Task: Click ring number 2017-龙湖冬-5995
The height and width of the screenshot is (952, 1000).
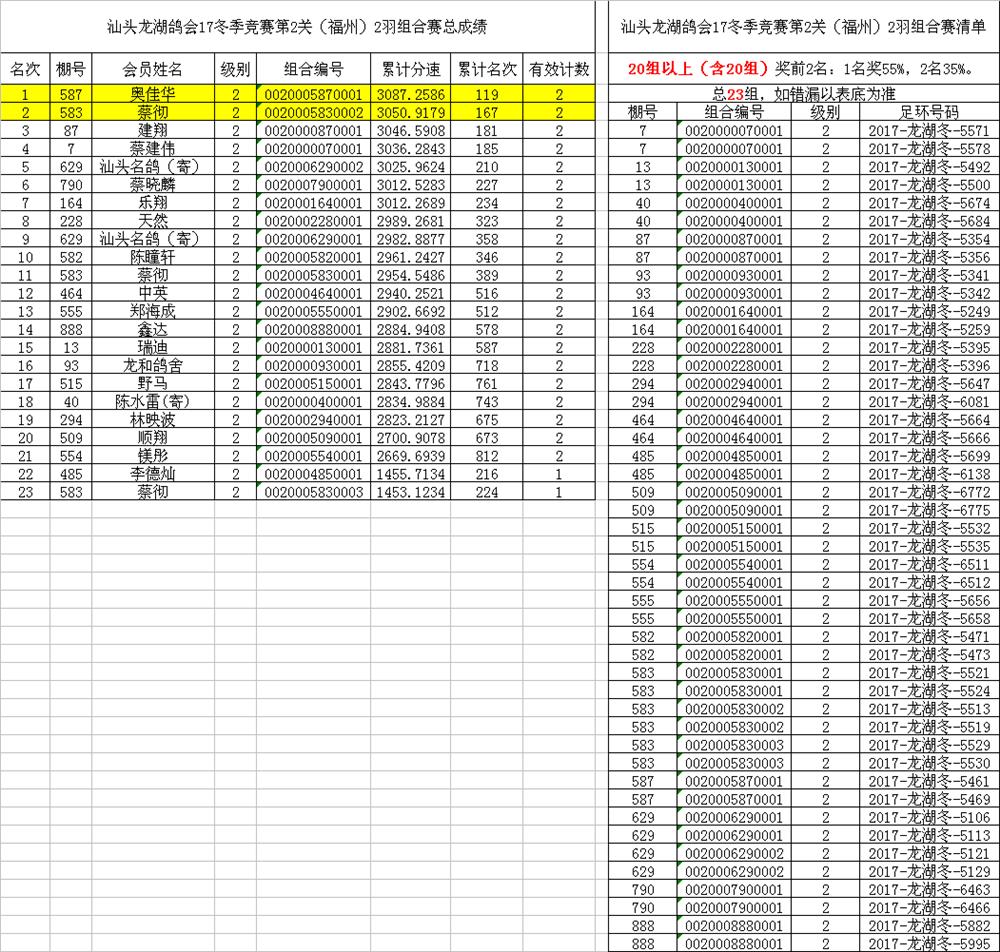Action: tap(929, 943)
